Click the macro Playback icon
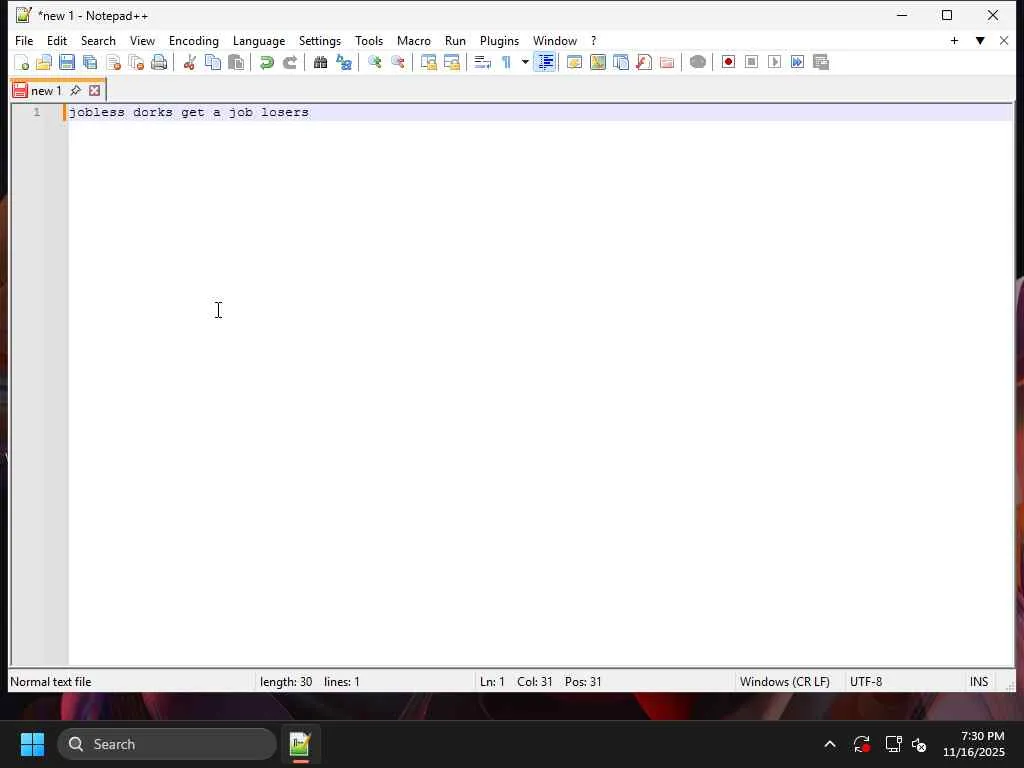This screenshot has height=768, width=1024. pyautogui.click(x=775, y=62)
